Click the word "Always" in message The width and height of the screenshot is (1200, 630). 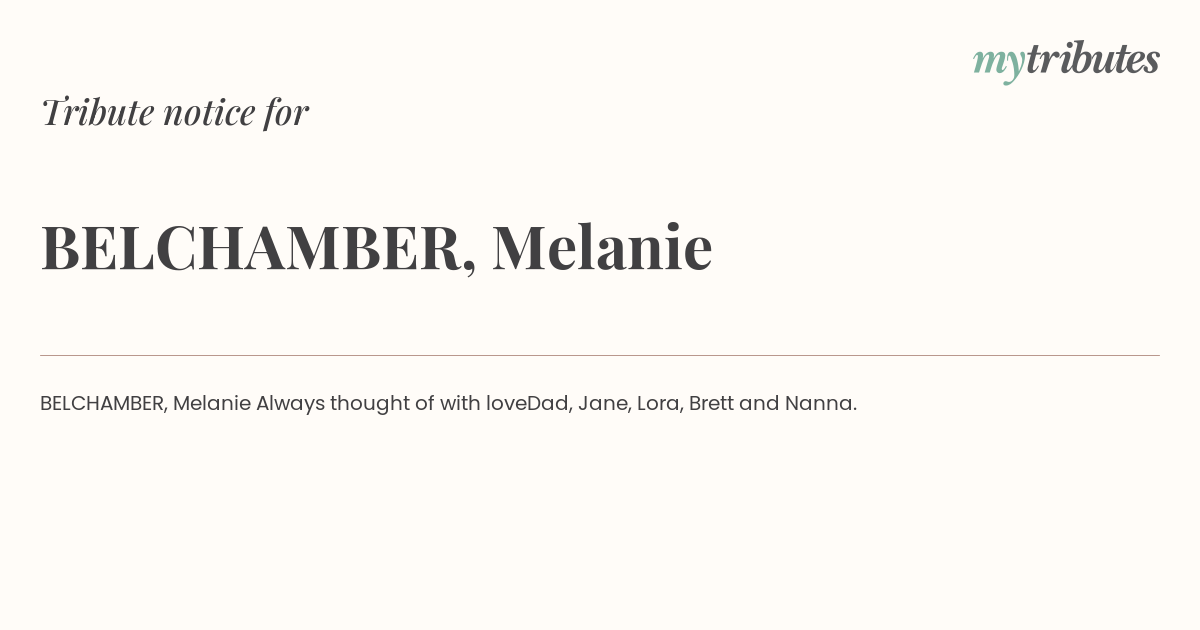click(290, 404)
